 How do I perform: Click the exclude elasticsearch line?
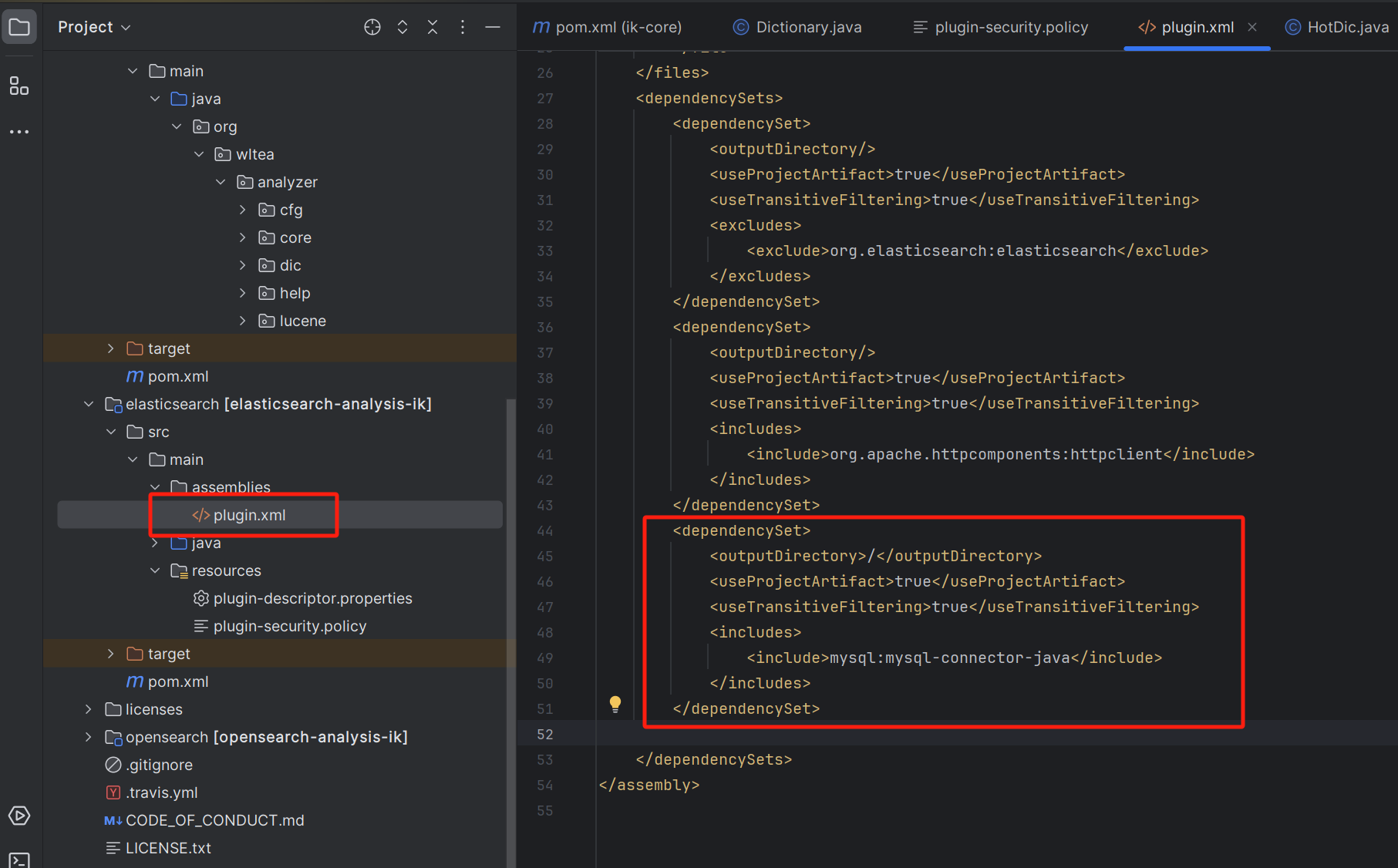point(977,251)
